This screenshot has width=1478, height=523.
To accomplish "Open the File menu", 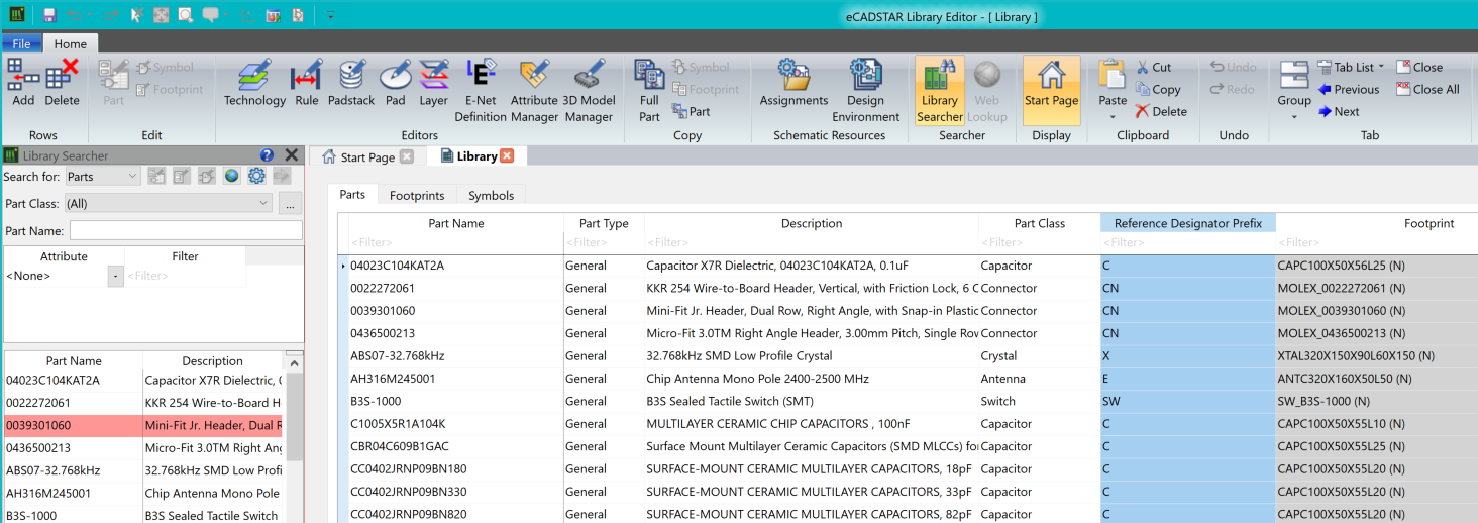I will click(21, 43).
